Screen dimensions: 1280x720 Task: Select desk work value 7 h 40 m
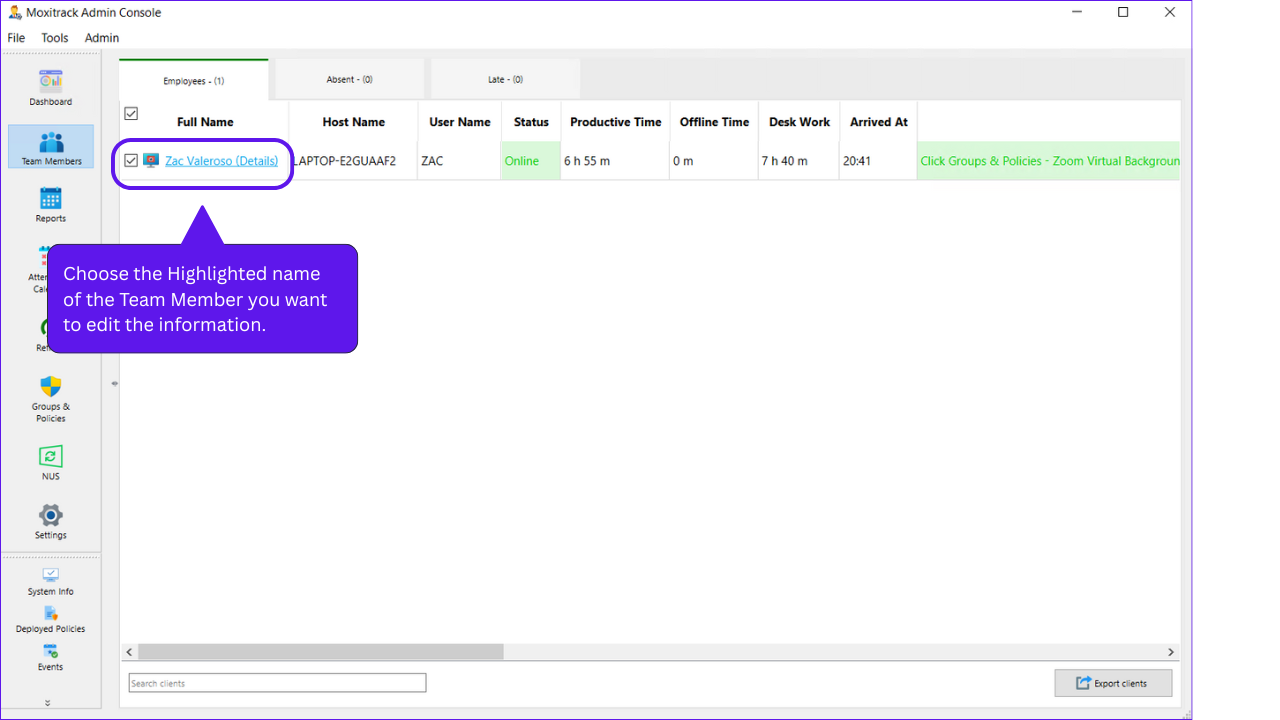point(799,161)
